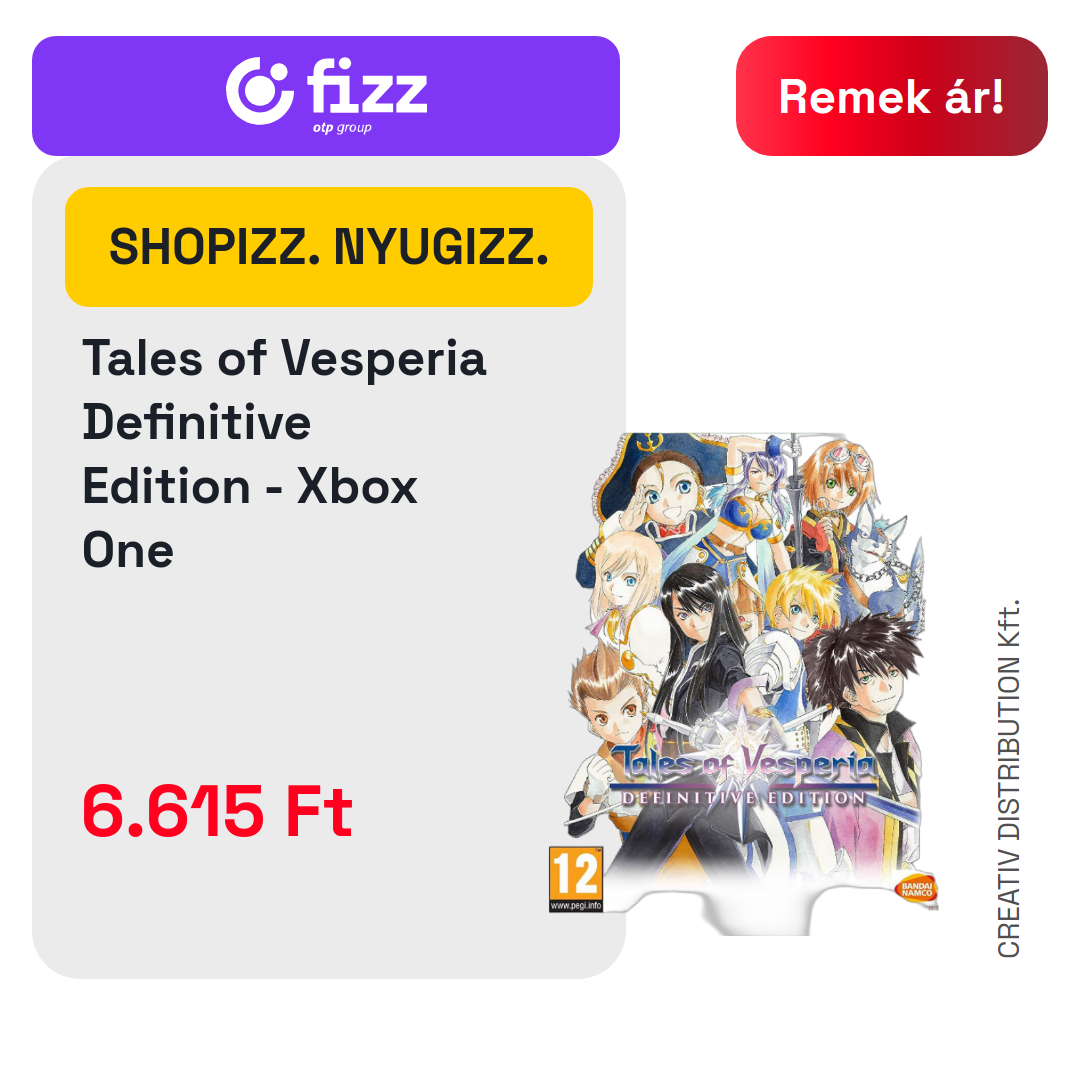1080x1080 pixels.
Task: Open the Tales of Vesperia product title
Action: (284, 454)
